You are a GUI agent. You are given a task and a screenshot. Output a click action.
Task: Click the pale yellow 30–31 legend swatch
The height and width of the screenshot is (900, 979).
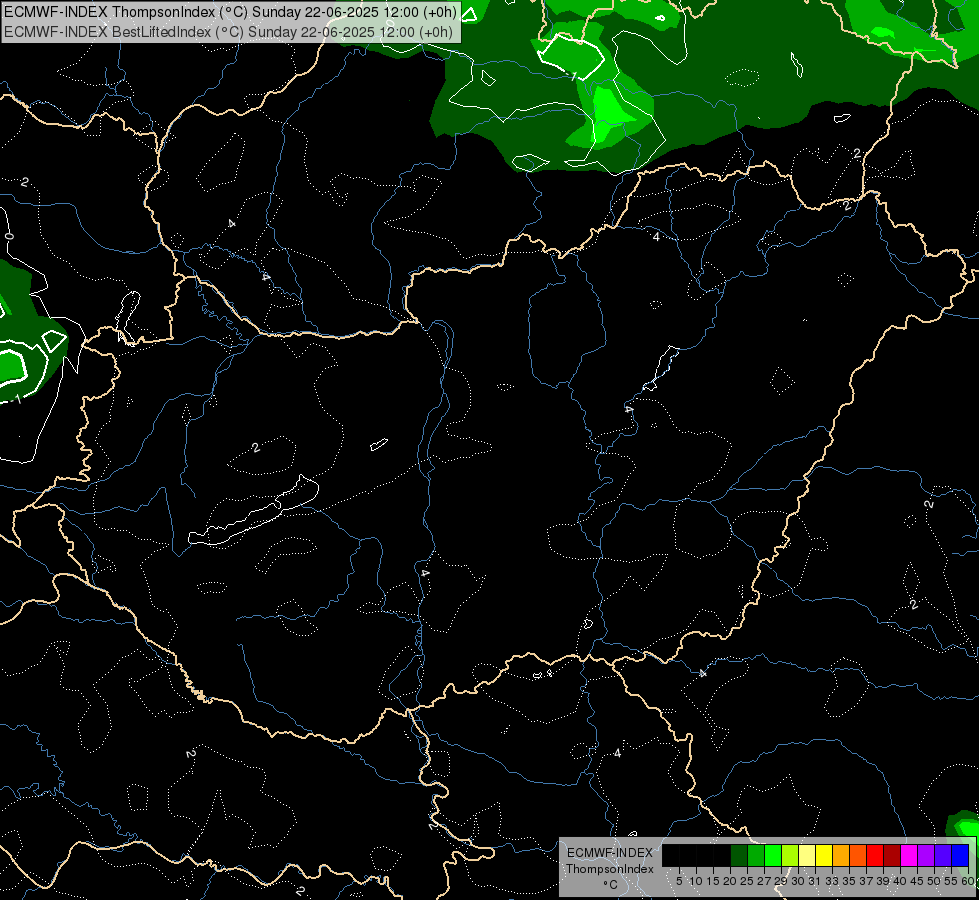click(807, 855)
